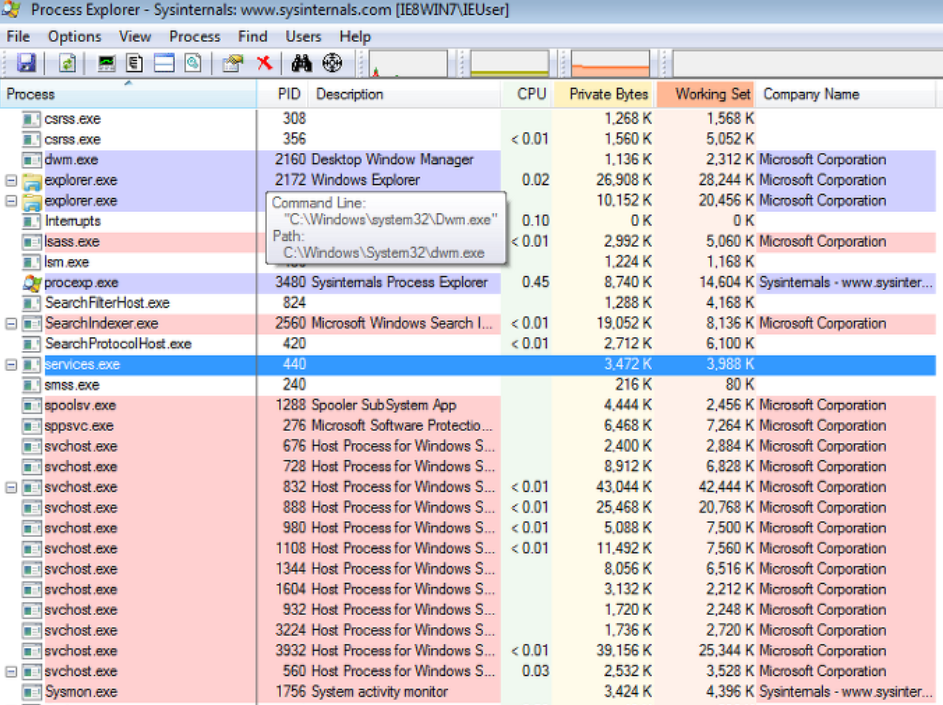The width and height of the screenshot is (943, 705).
Task: Sort by the Working Set column header
Action: (x=705, y=94)
